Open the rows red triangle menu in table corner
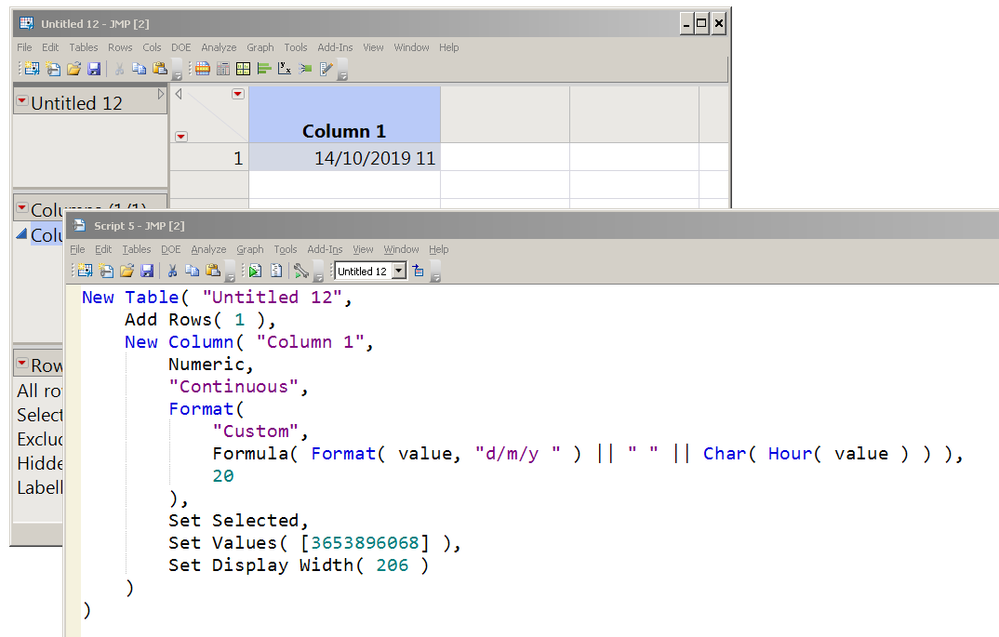Viewport: 999px width, 637px height. [181, 136]
